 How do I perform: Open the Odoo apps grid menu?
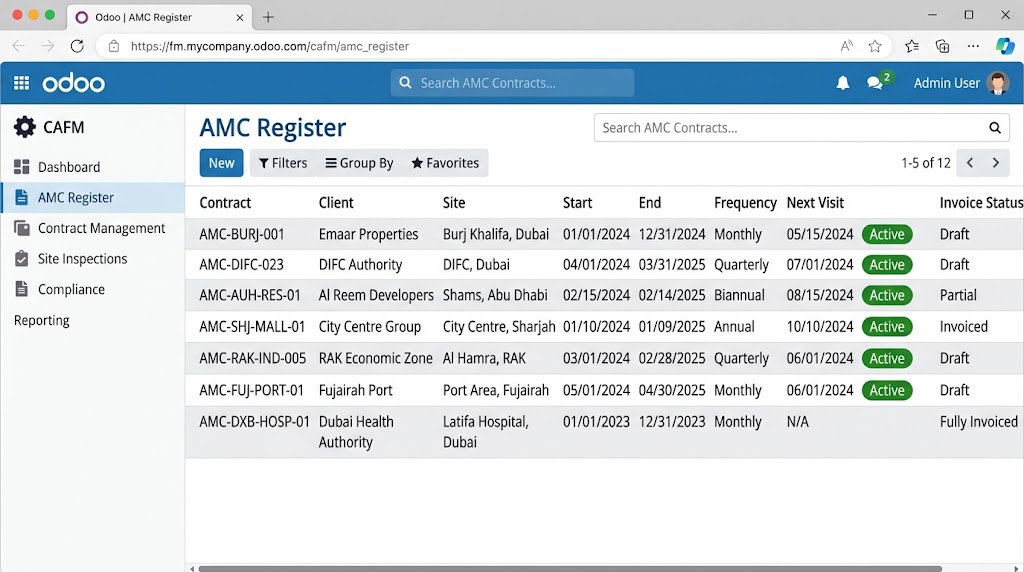[x=22, y=83]
